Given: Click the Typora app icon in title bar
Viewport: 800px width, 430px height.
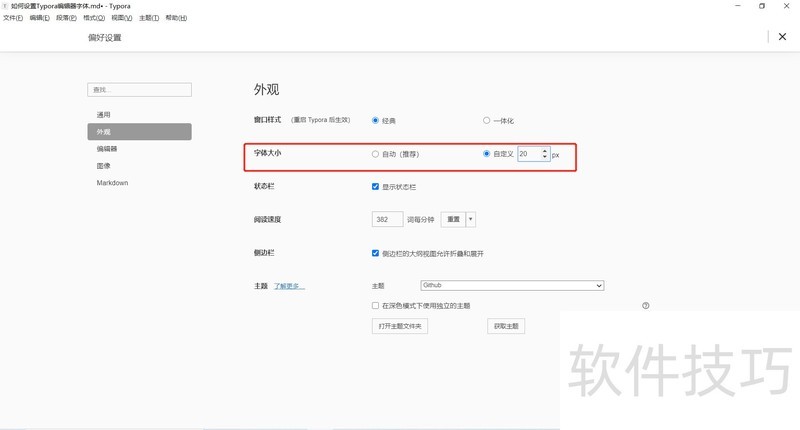Looking at the screenshot, I should [5, 6].
